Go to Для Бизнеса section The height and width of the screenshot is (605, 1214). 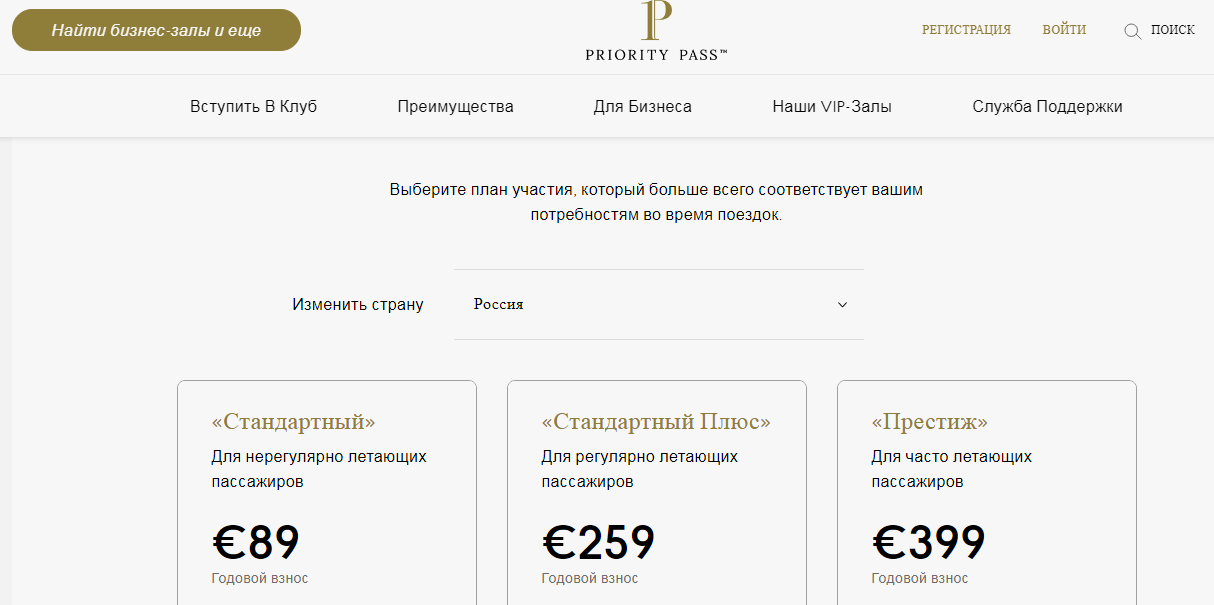(x=642, y=106)
